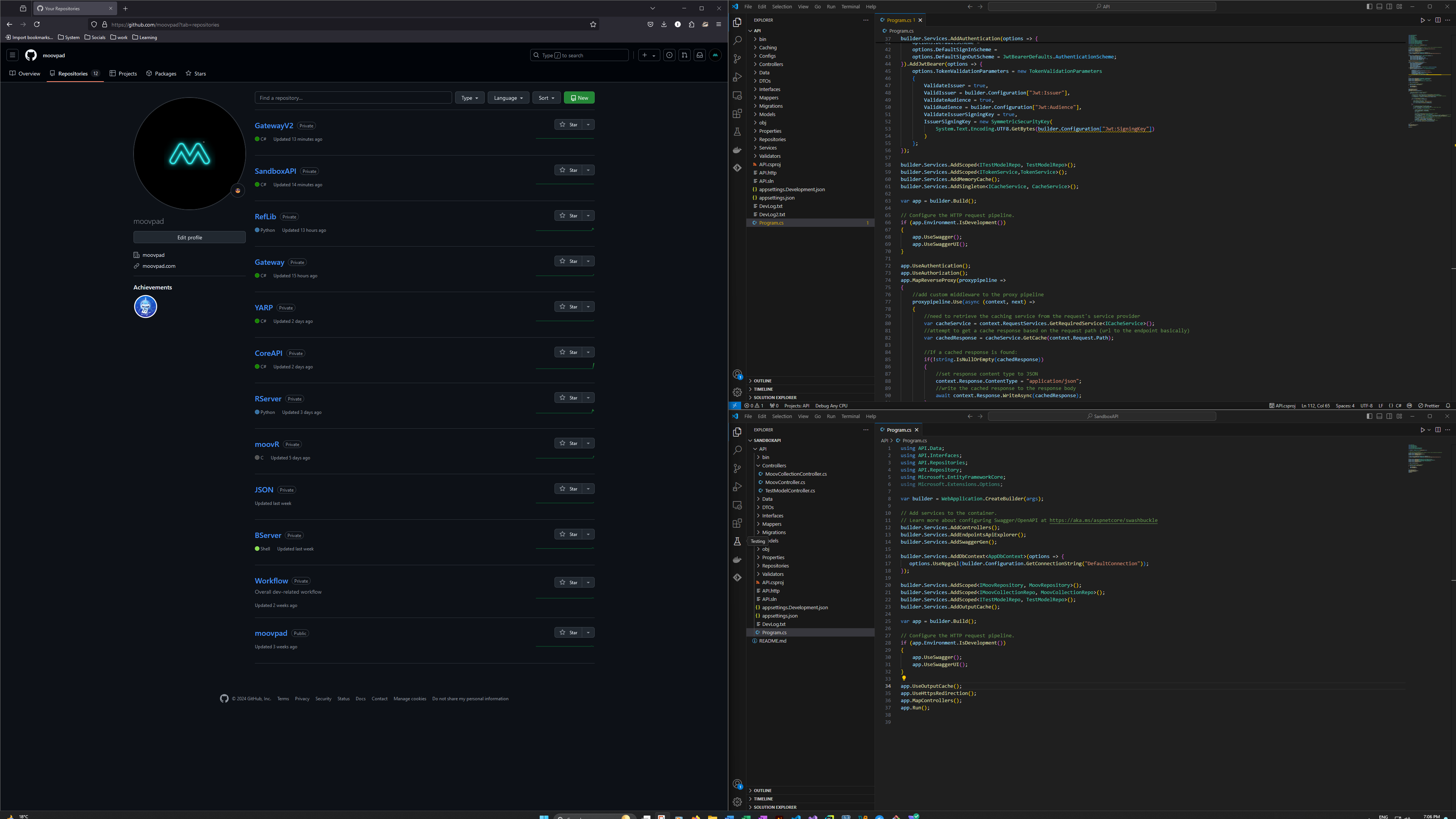
Task: Click the achievement badge thumbnail
Action: click(x=145, y=307)
